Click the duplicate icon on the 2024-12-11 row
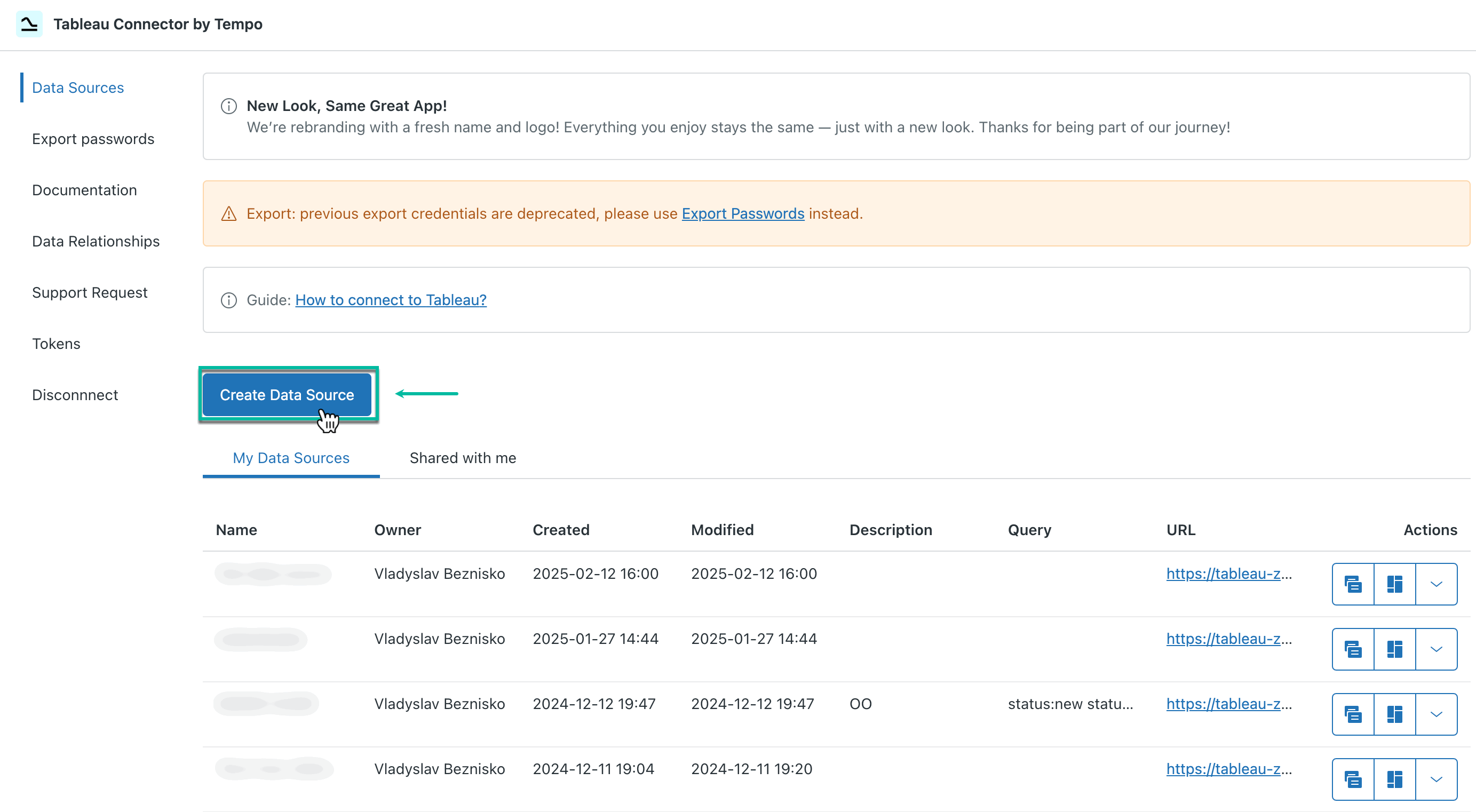The width and height of the screenshot is (1476, 812). 1352,779
